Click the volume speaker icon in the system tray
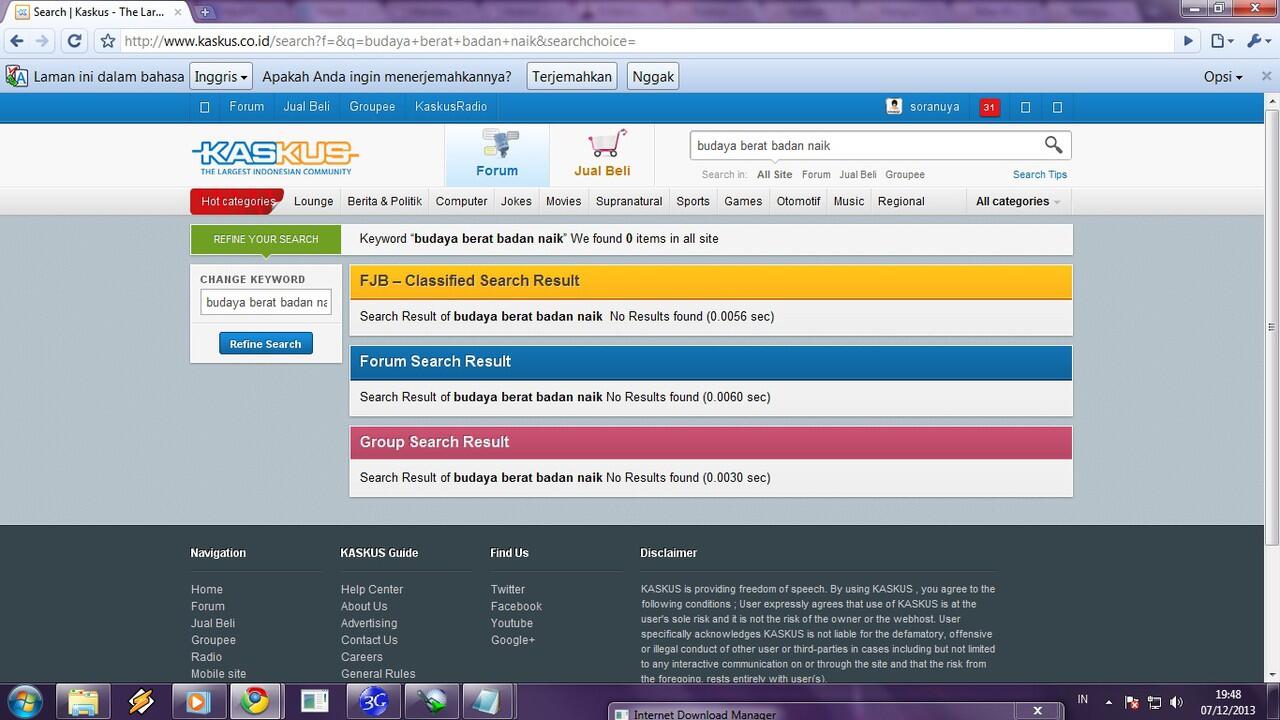Viewport: 1280px width, 720px height. 1177,702
